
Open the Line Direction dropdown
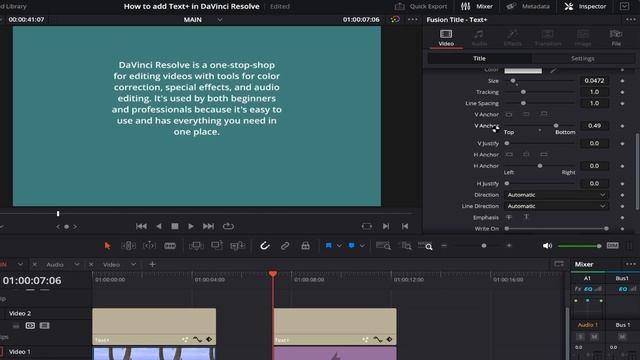tap(556, 206)
